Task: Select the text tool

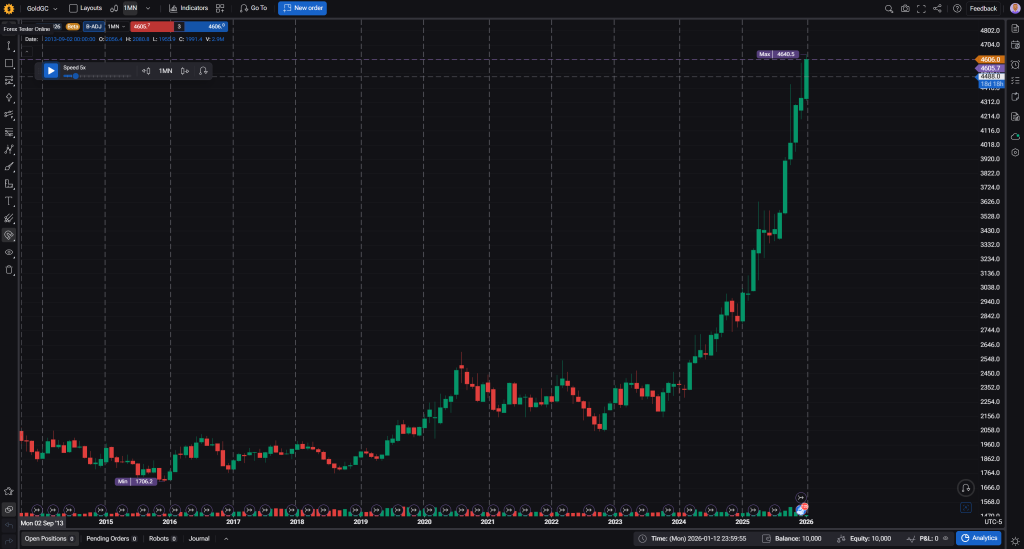Action: tap(8, 201)
